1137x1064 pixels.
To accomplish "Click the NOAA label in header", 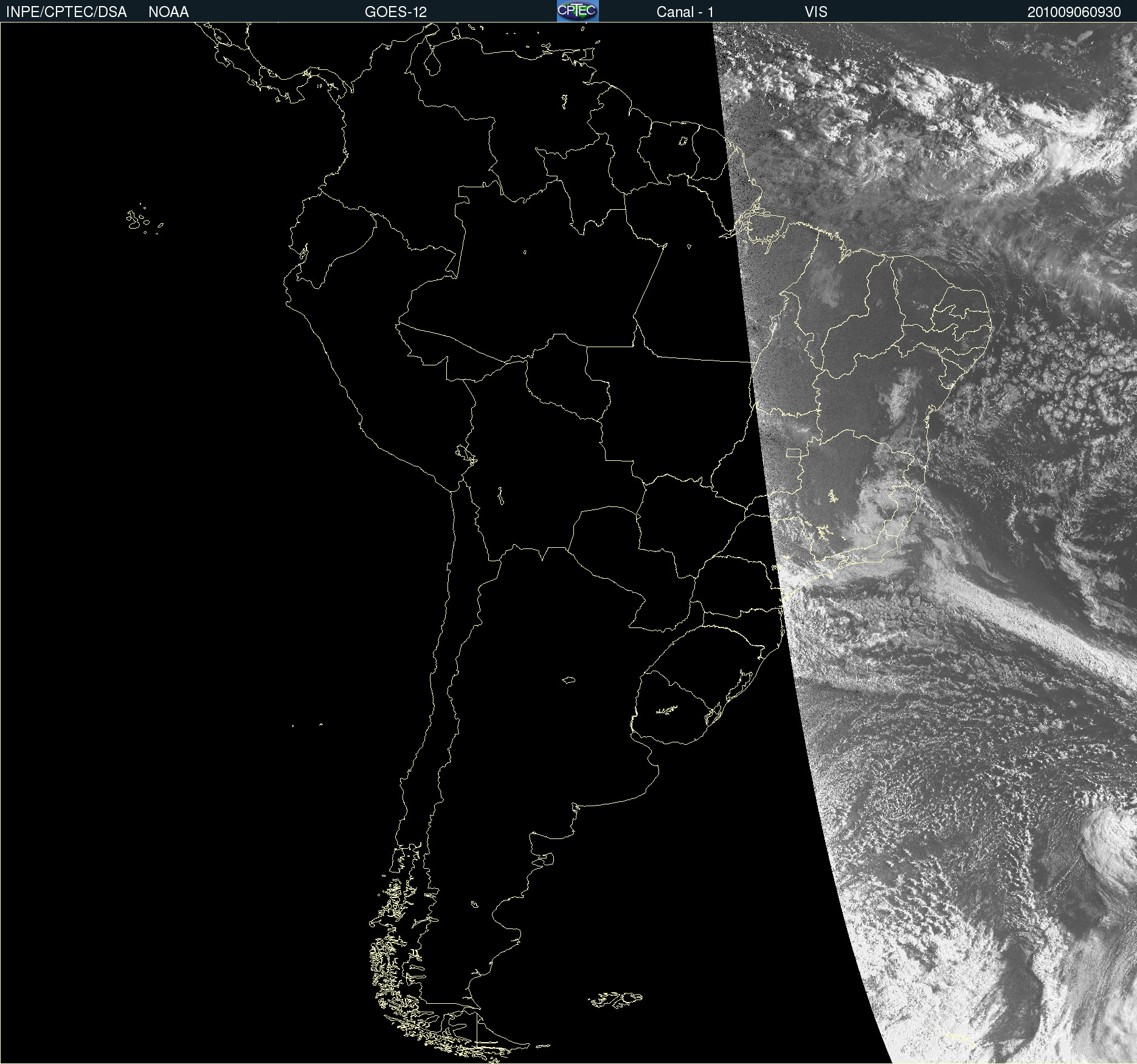I will [168, 12].
